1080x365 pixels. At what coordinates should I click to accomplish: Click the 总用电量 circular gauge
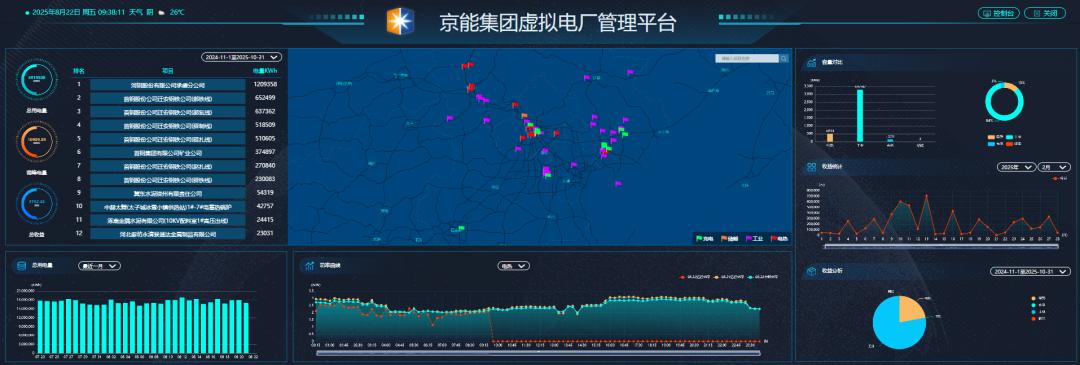[36, 79]
